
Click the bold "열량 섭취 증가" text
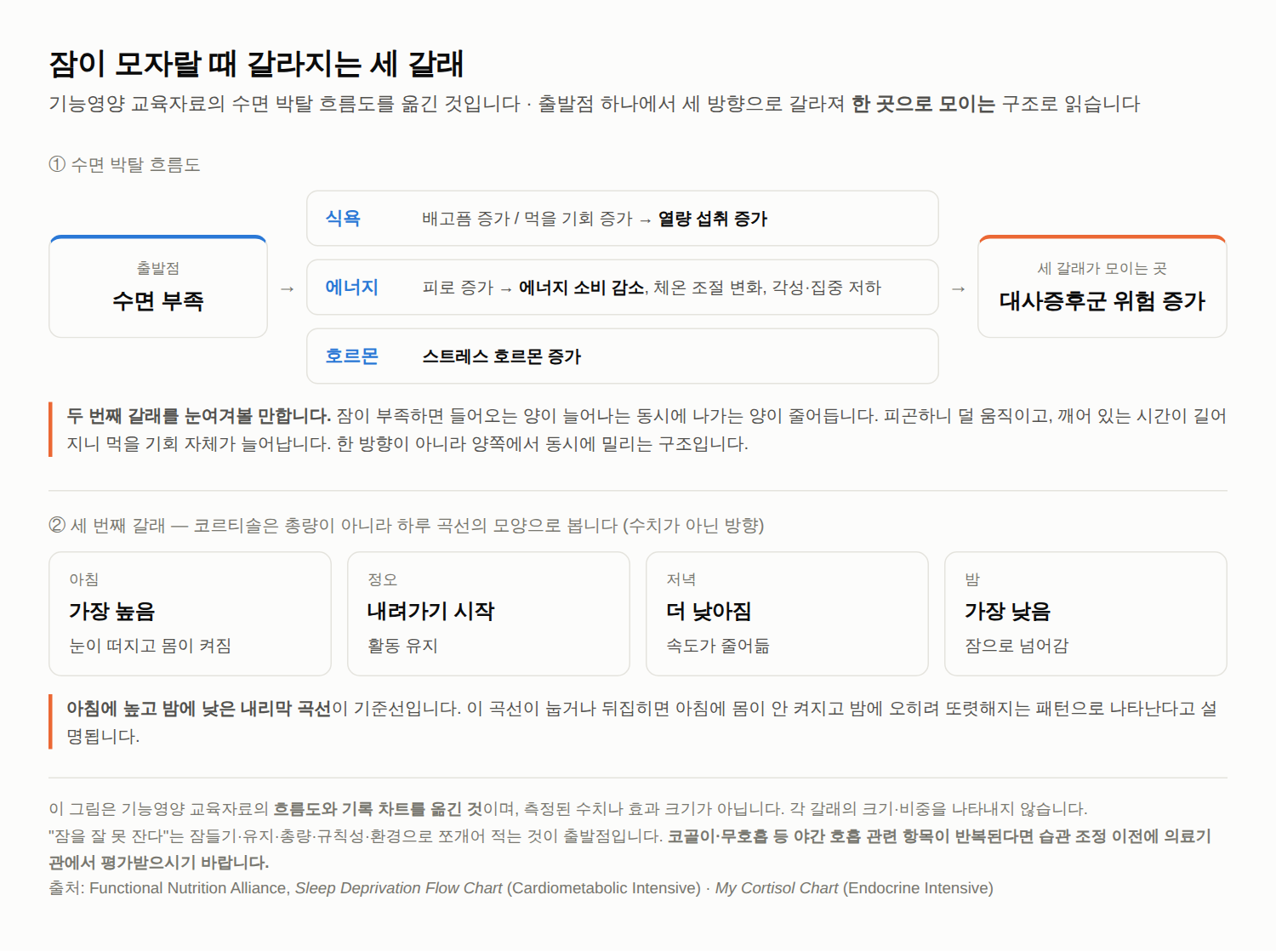tap(713, 219)
